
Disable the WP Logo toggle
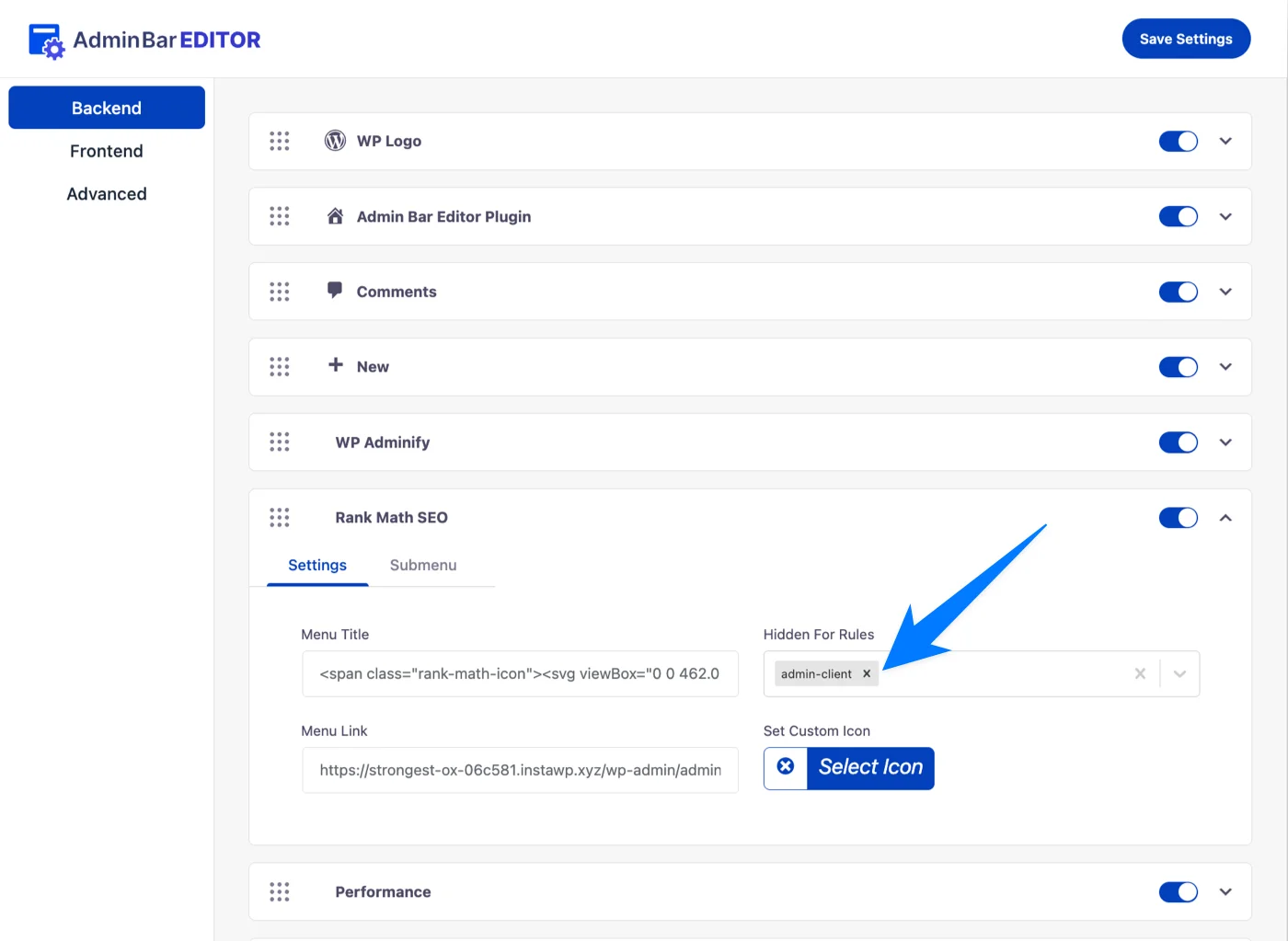[1179, 140]
